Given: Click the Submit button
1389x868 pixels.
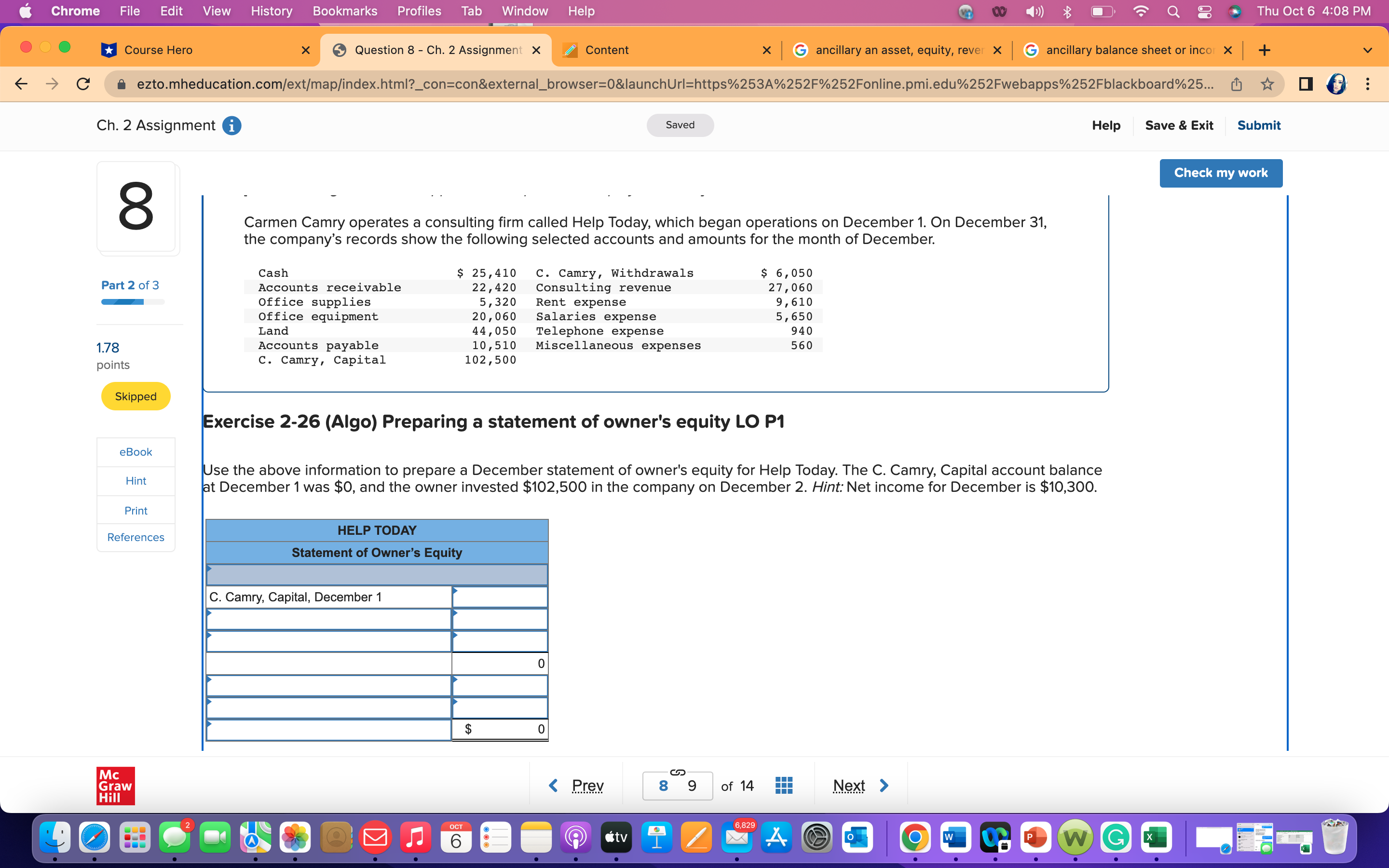Looking at the screenshot, I should tap(1259, 125).
